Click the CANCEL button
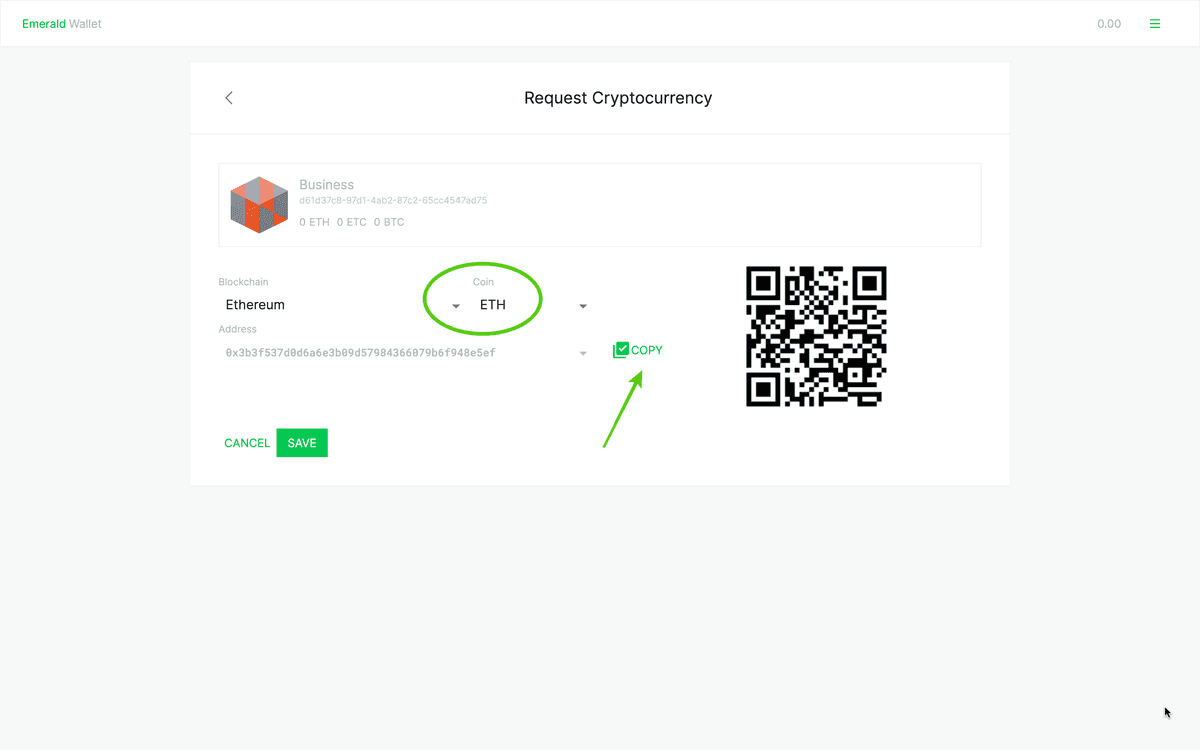1200x750 pixels. pyautogui.click(x=246, y=442)
